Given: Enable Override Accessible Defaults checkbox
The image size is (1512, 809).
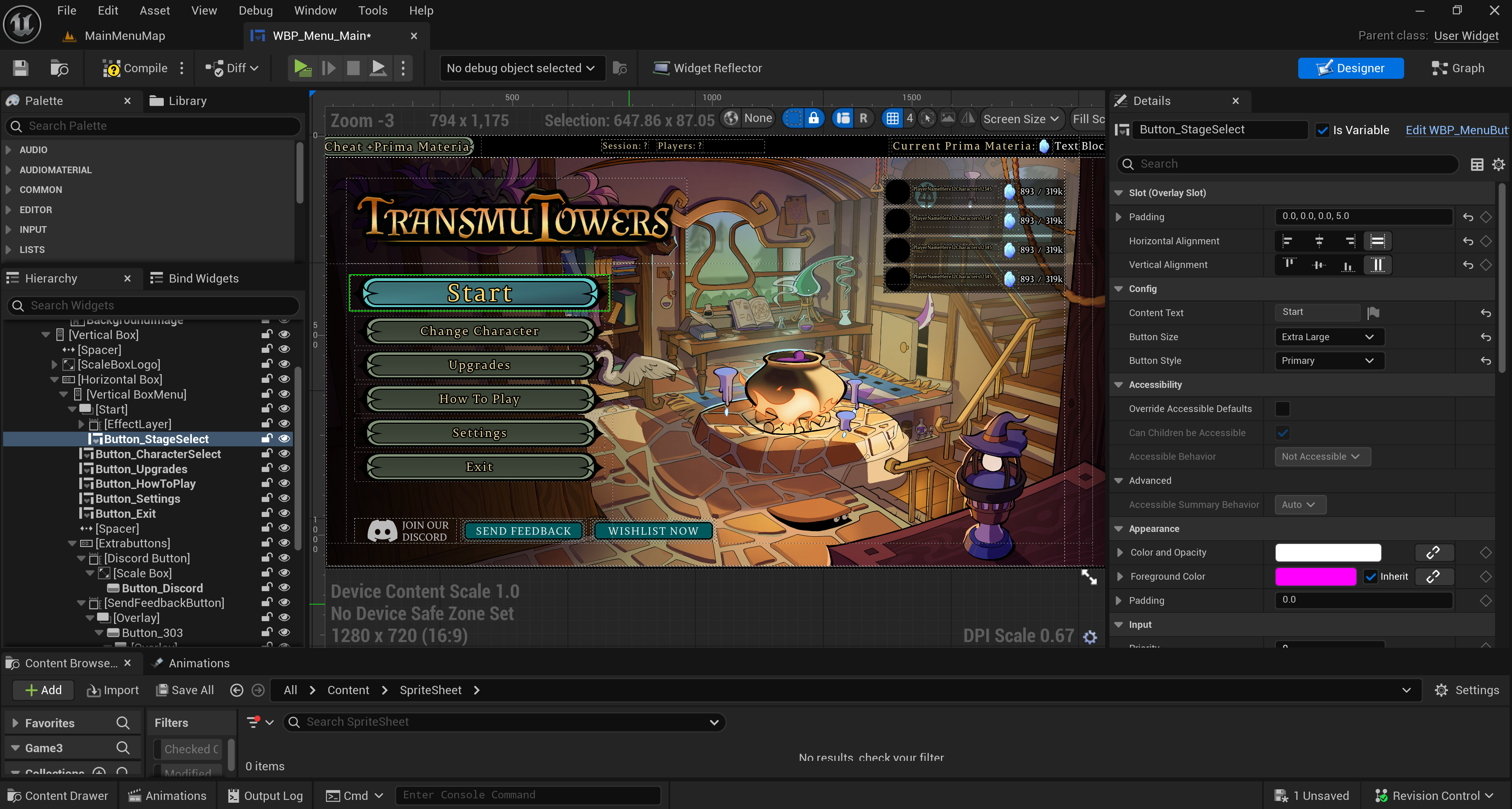Looking at the screenshot, I should [1283, 408].
